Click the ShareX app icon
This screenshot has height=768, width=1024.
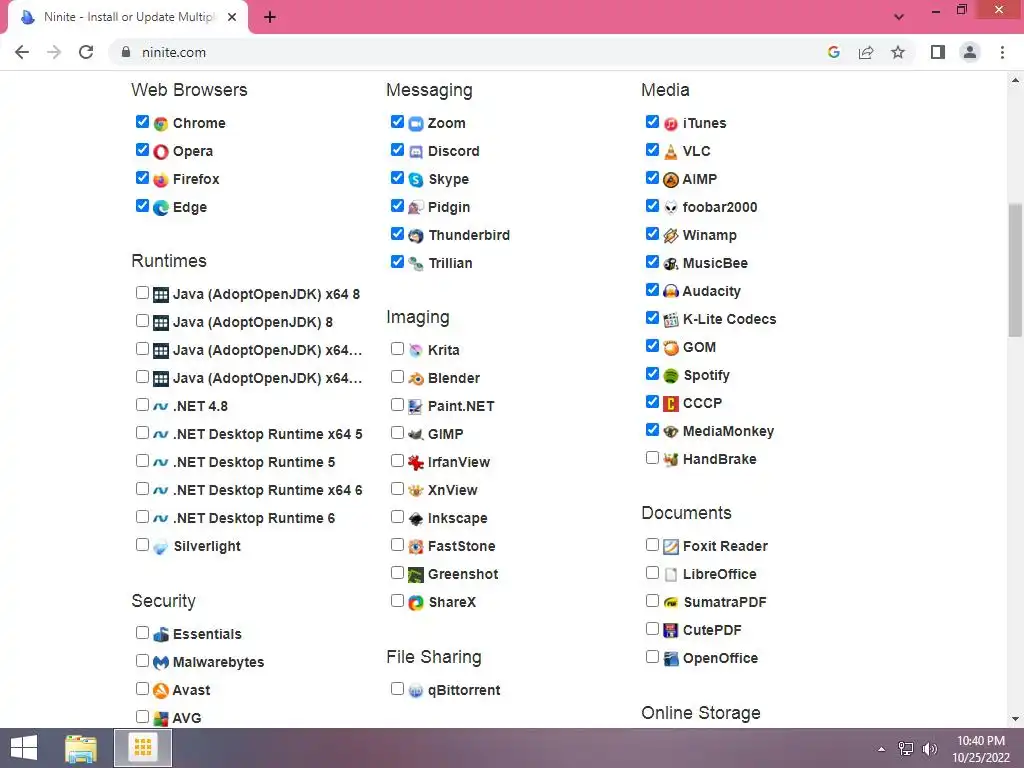(x=416, y=602)
